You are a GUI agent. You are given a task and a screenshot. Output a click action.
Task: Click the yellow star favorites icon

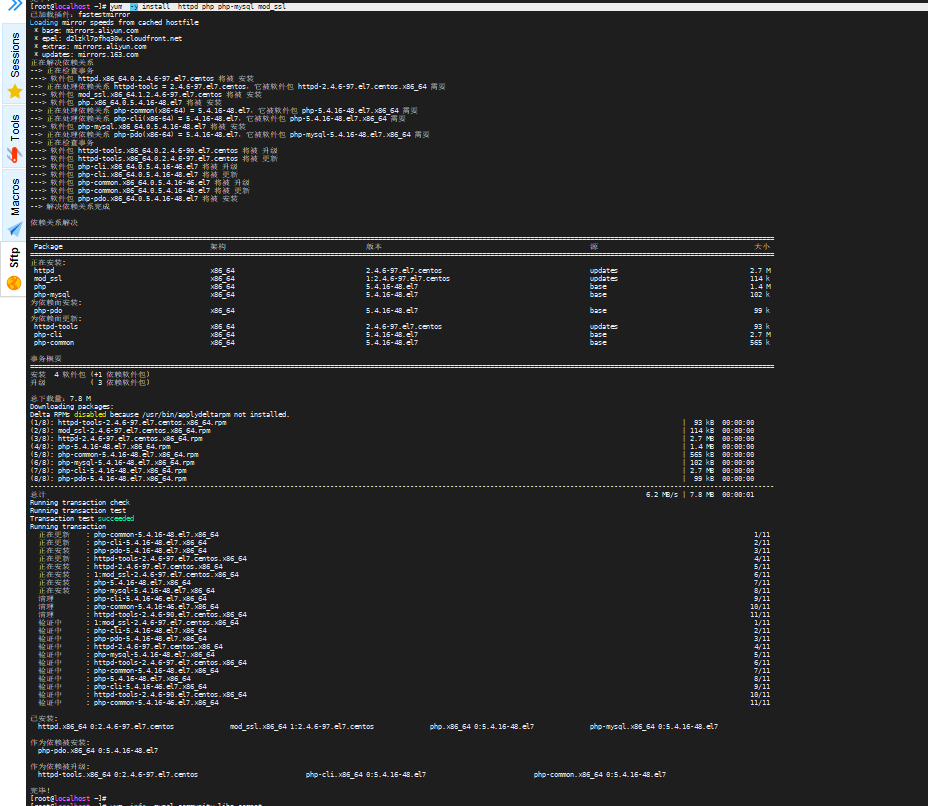point(15,92)
